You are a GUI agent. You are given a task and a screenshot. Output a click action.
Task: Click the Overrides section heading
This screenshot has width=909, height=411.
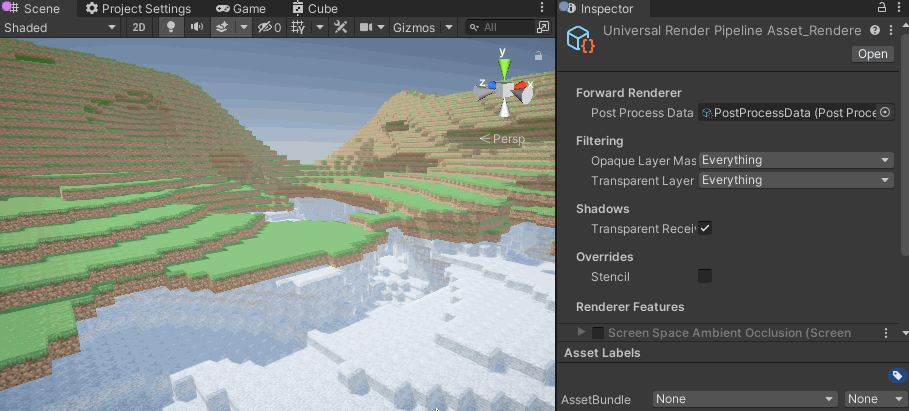(605, 256)
